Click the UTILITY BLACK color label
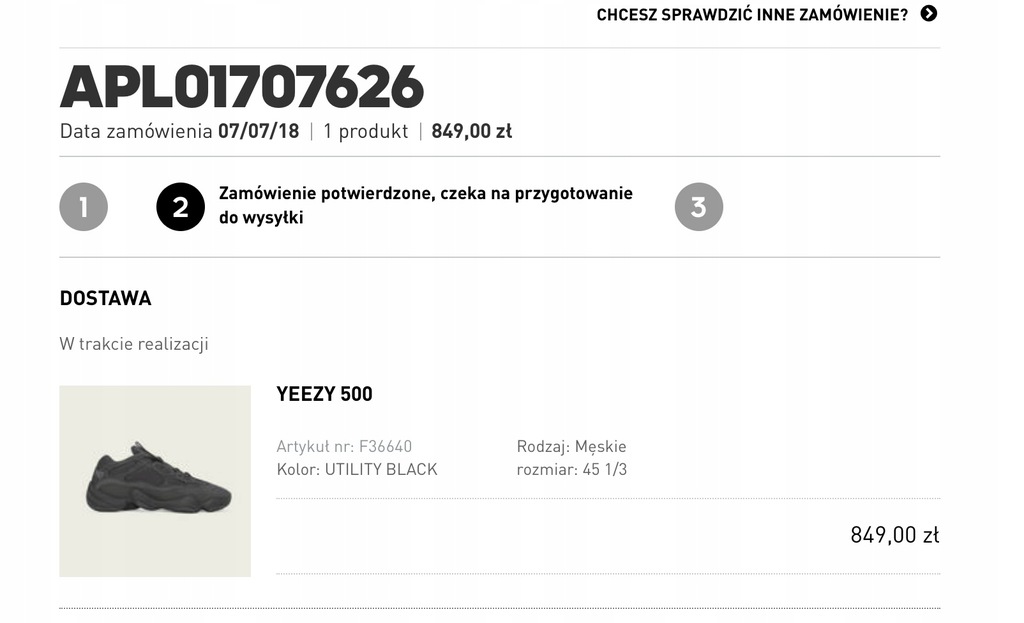Viewport: 1024px width, 623px height. 381,469
